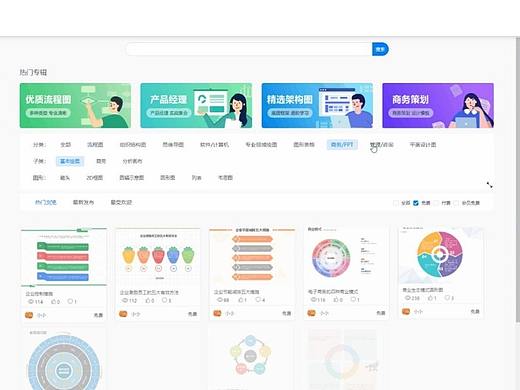Screen dimensions: 520x390
Task: Open e-commerce ring diagram thumbnail
Action: click(346, 256)
